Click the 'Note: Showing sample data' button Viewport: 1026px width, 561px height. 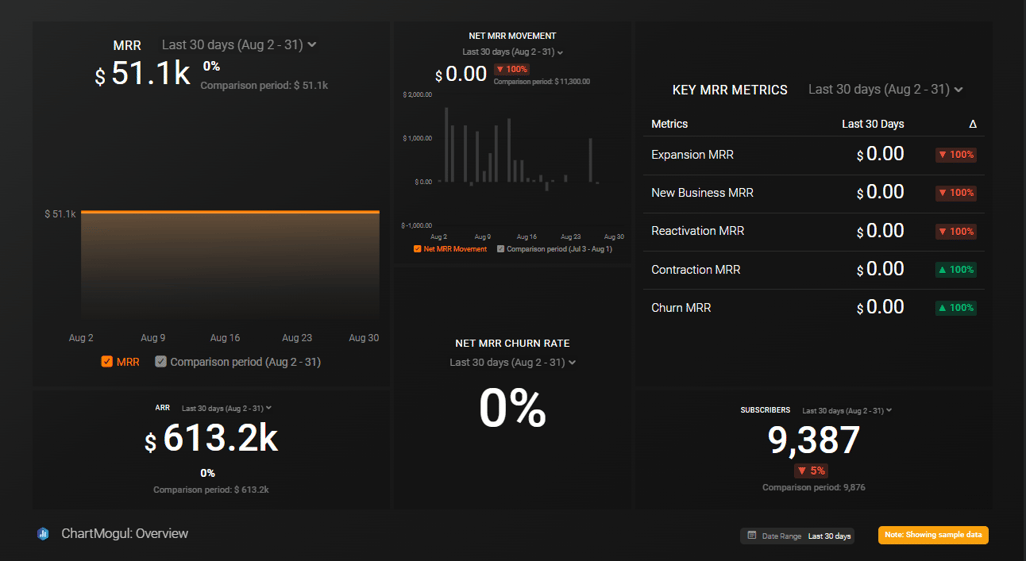[933, 535]
